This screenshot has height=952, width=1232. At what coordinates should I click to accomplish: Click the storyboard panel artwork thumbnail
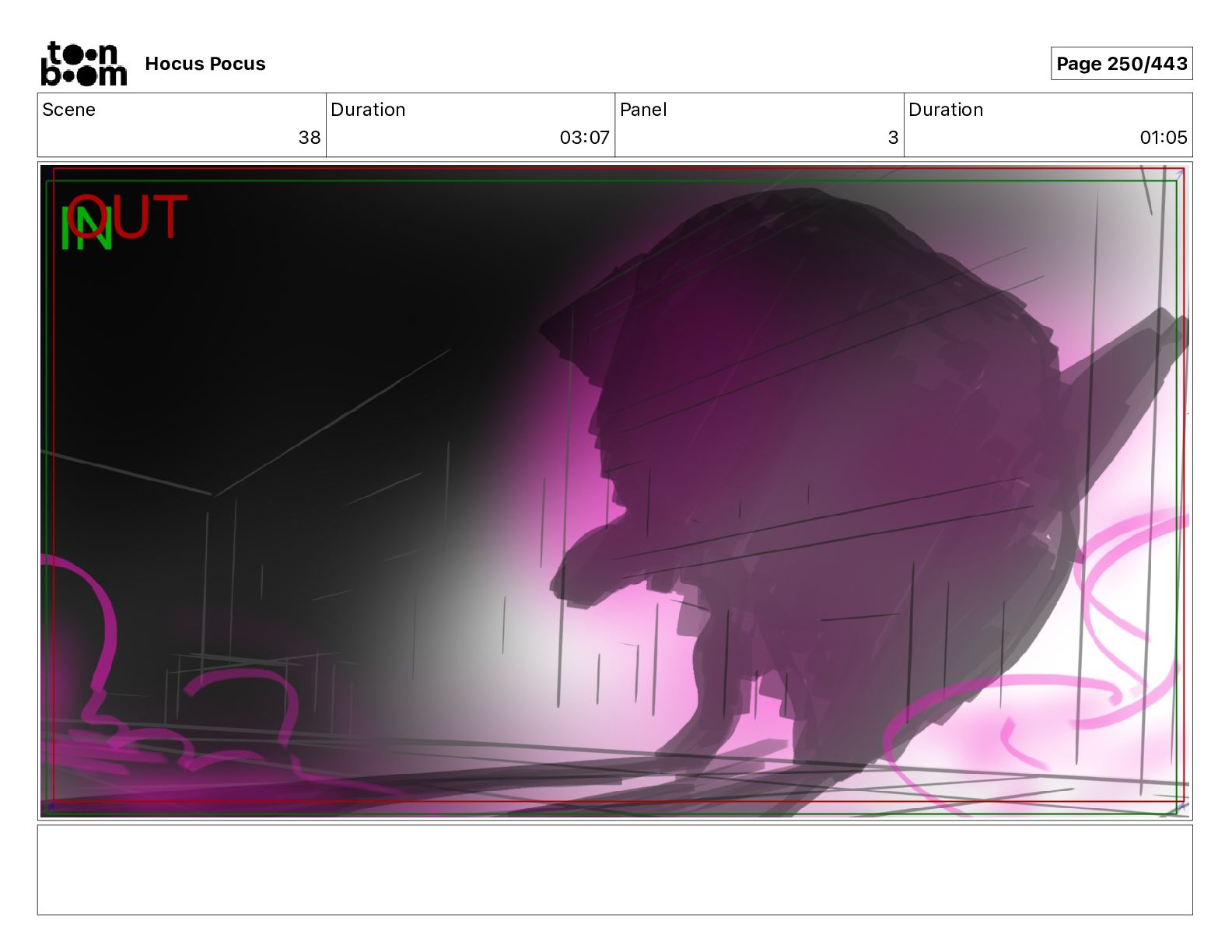coord(614,491)
